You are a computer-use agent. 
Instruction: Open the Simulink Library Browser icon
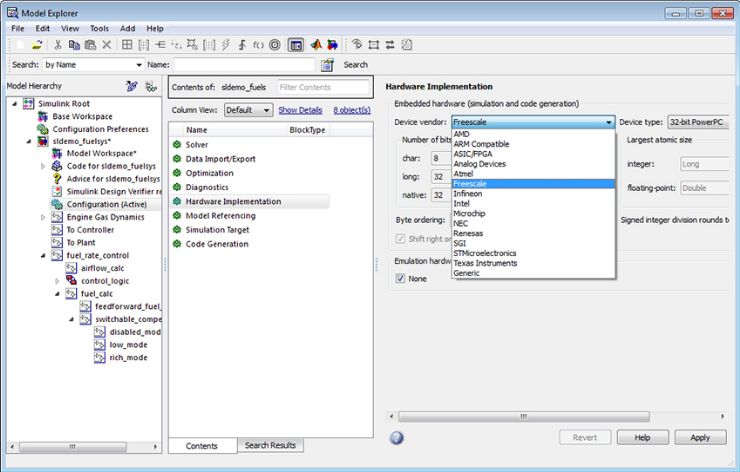[332, 45]
